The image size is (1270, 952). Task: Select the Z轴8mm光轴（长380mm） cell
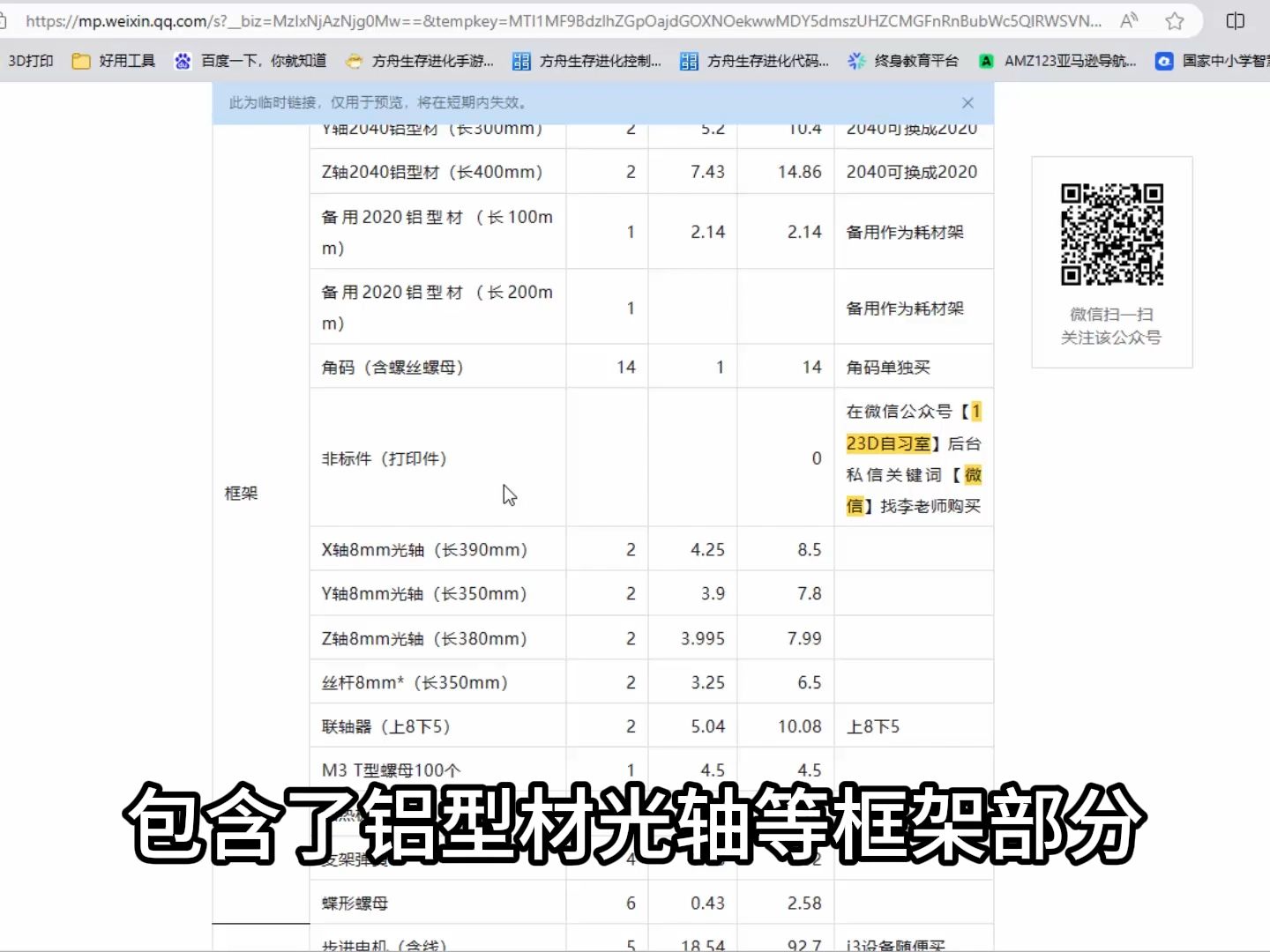tap(437, 638)
